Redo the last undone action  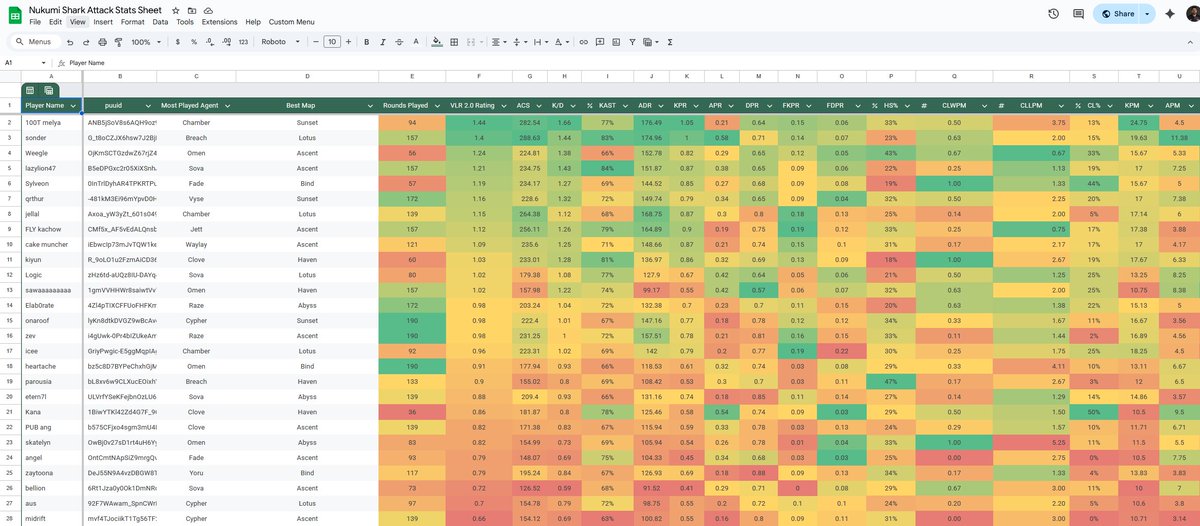point(85,42)
